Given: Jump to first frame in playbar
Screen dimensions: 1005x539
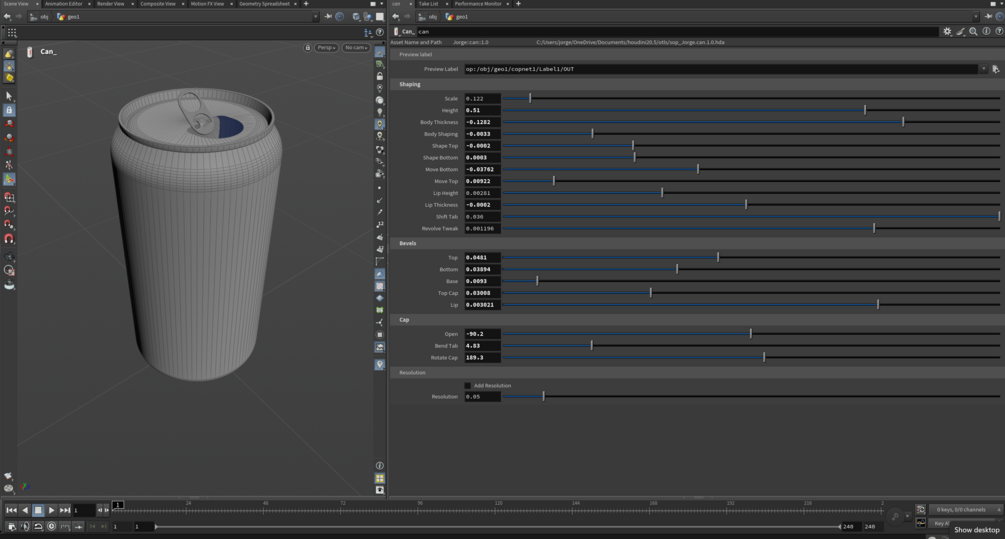Looking at the screenshot, I should coord(11,510).
